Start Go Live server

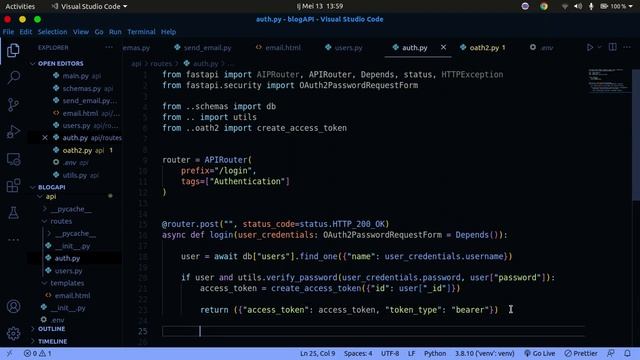pos(540,353)
